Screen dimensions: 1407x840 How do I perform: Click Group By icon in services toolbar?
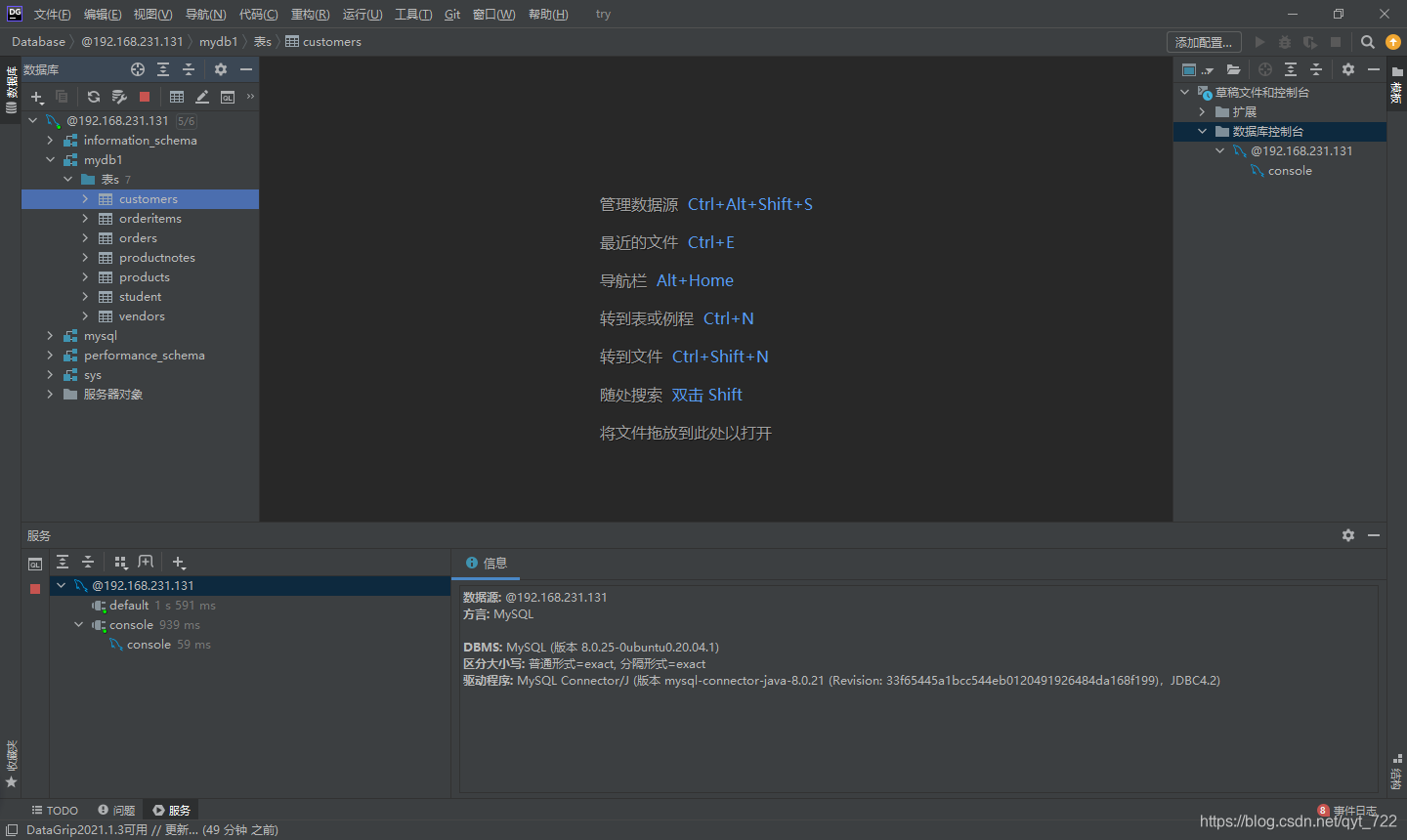121,562
